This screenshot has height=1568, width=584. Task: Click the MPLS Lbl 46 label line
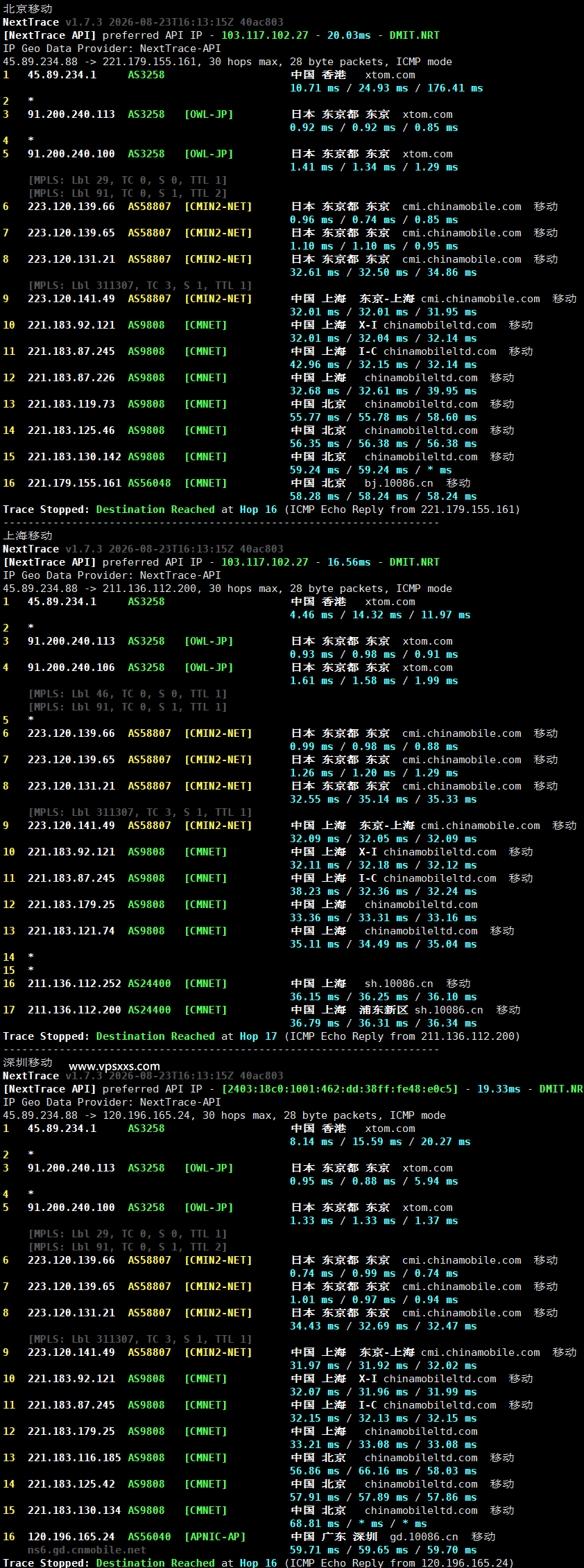click(128, 694)
